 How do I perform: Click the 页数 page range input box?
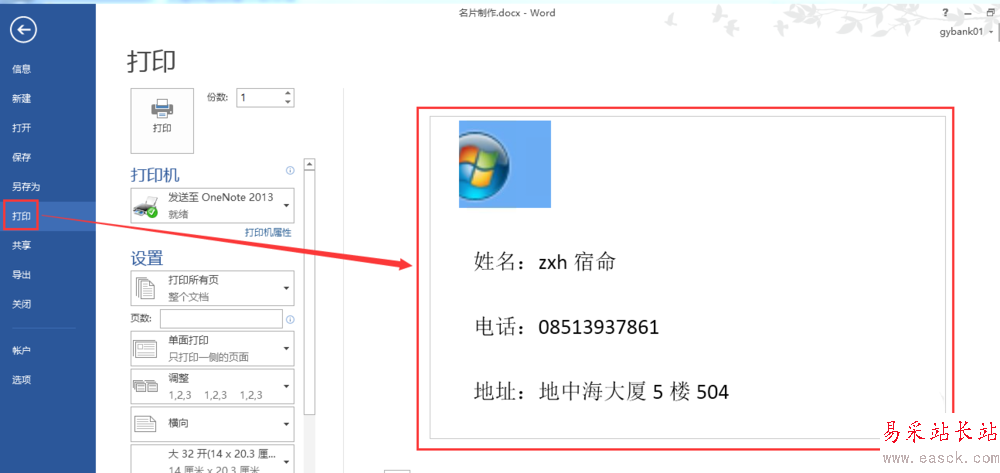[x=221, y=319]
